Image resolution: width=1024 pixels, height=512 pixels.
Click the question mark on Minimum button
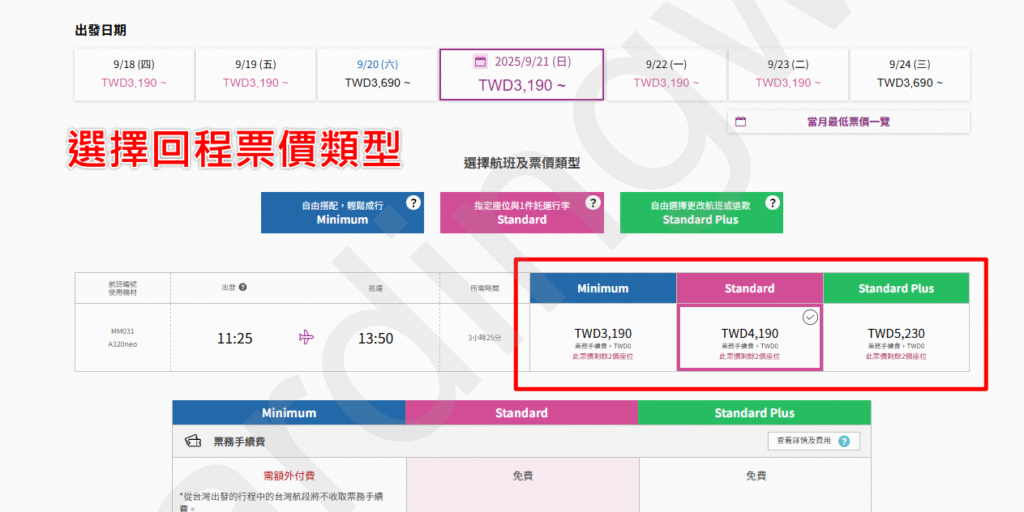[x=413, y=202]
